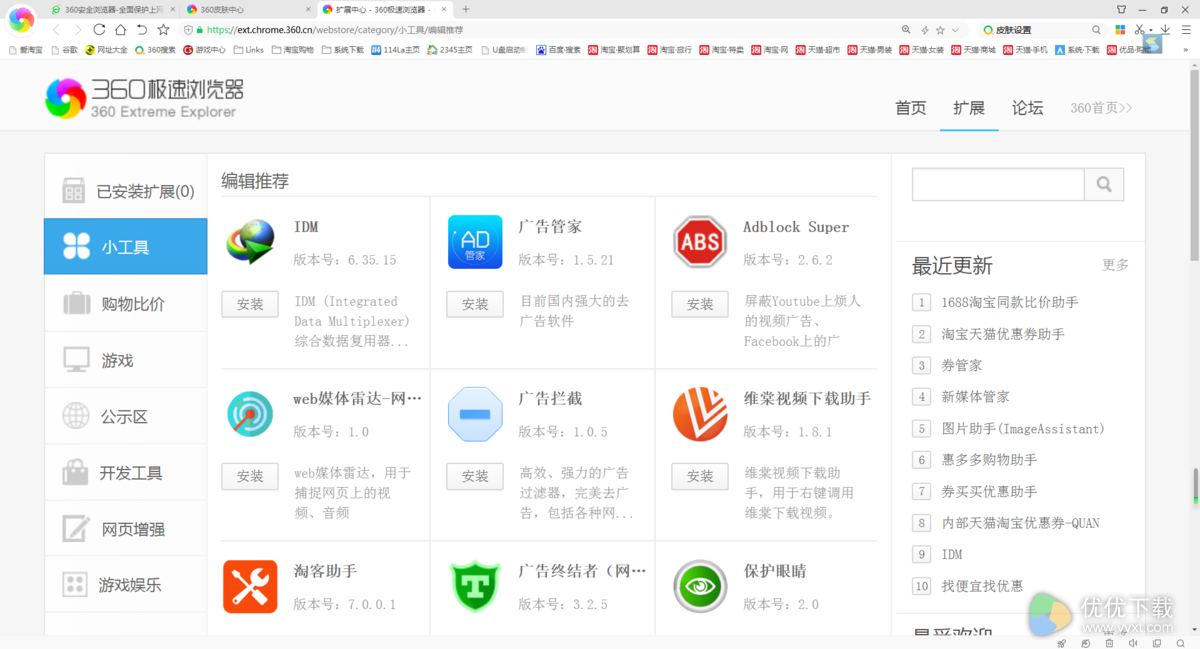Open the downloads arrow icon
The width and height of the screenshot is (1200, 649).
point(1165,30)
